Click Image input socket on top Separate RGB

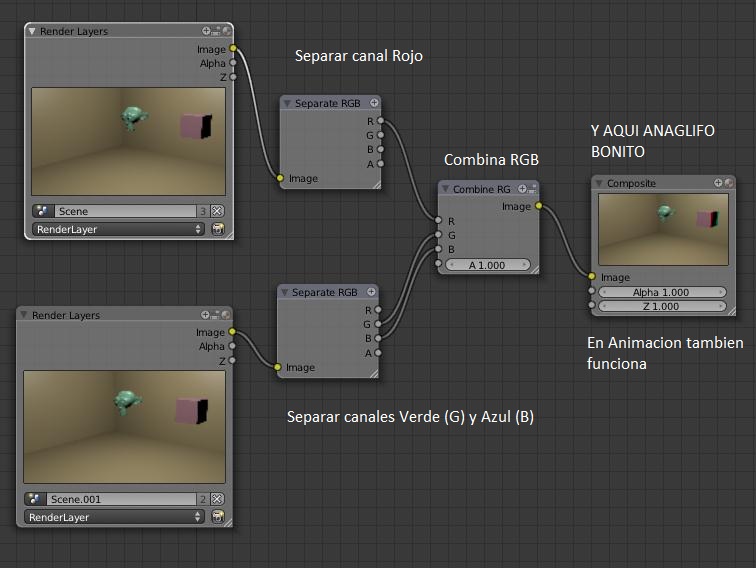pyautogui.click(x=280, y=178)
